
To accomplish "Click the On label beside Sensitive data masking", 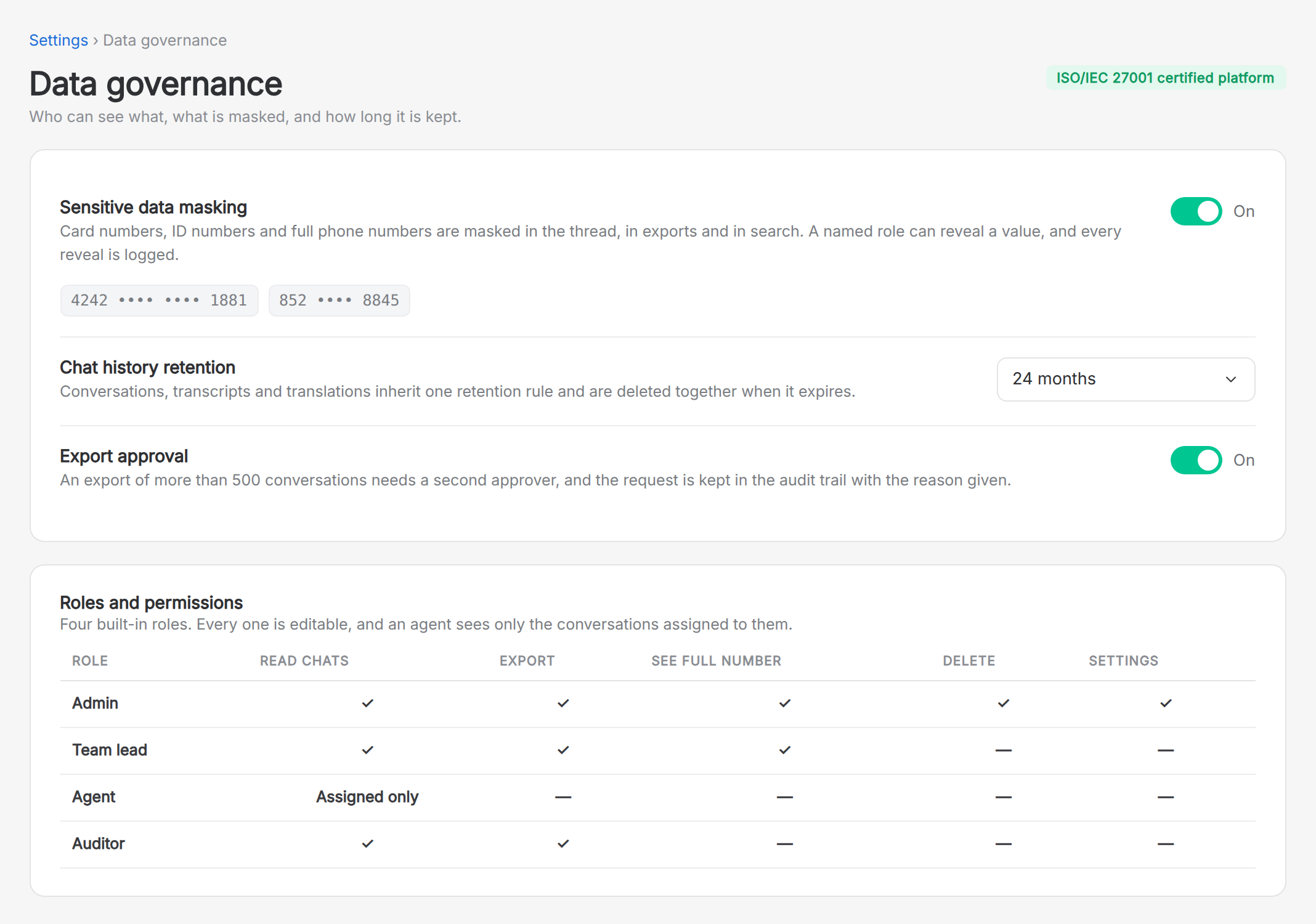I will coord(1244,211).
